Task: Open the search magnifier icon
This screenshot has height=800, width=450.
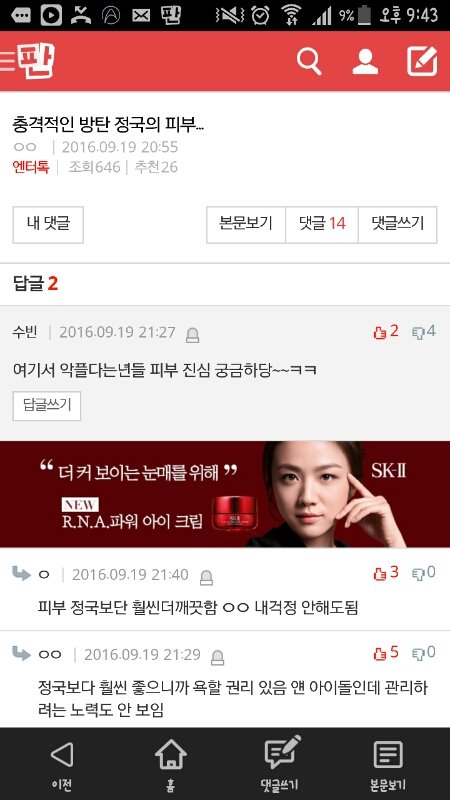Action: pyautogui.click(x=309, y=62)
